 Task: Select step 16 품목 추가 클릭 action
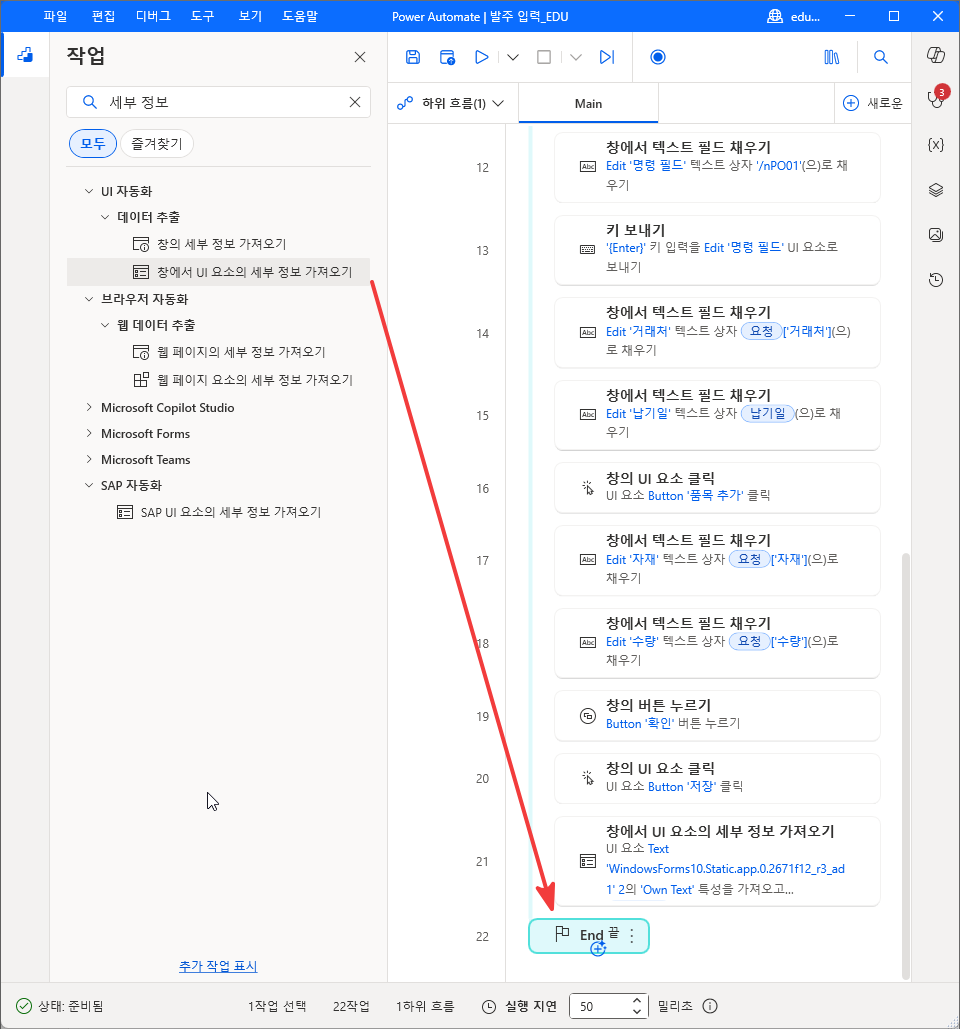[717, 488]
